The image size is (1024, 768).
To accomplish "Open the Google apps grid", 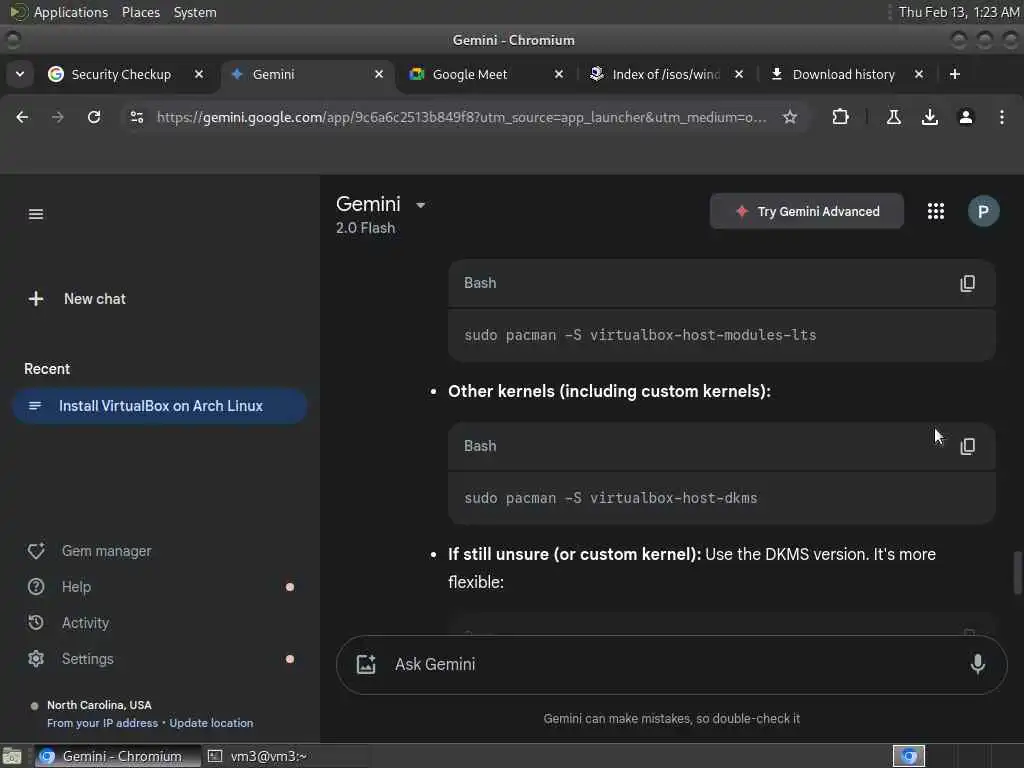I will click(x=936, y=211).
